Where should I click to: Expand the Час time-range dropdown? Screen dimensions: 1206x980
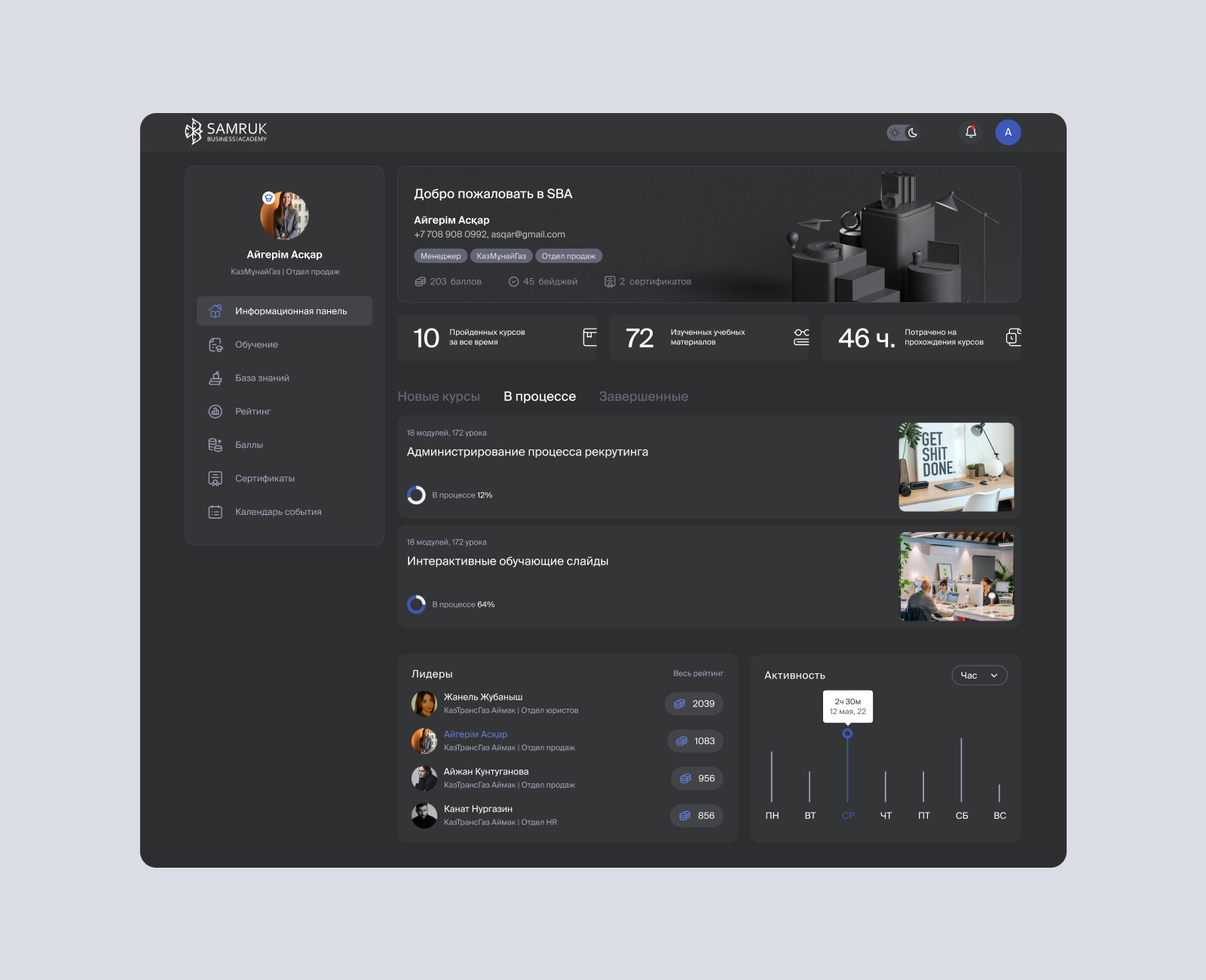(979, 675)
